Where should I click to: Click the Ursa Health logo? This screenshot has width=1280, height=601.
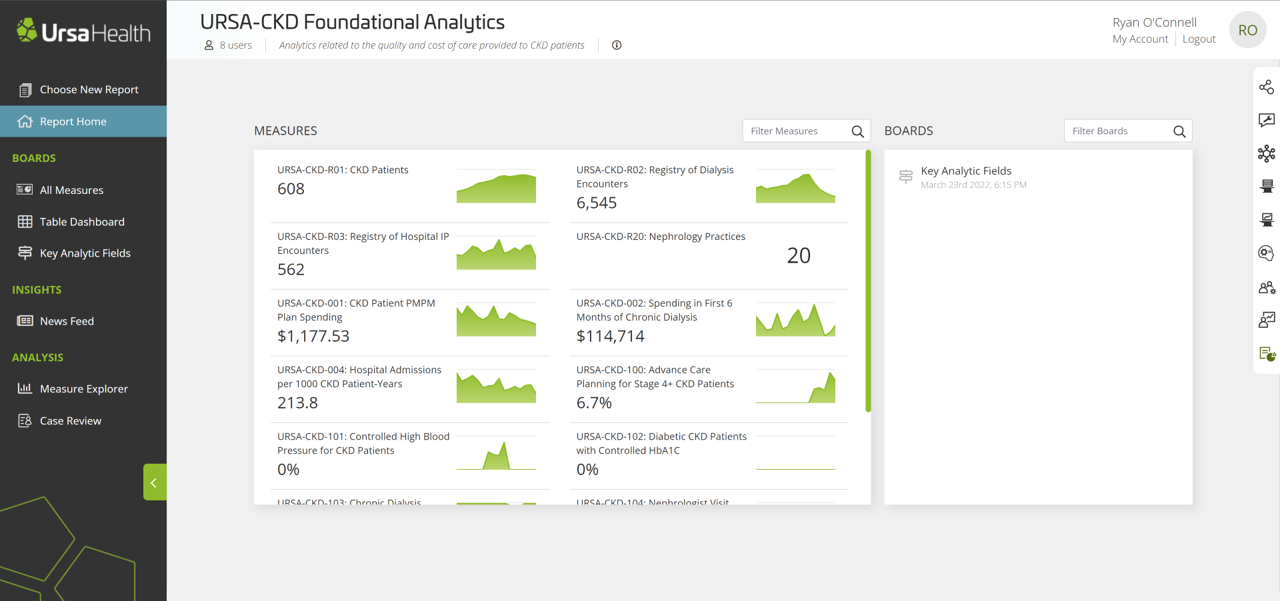(x=83, y=32)
